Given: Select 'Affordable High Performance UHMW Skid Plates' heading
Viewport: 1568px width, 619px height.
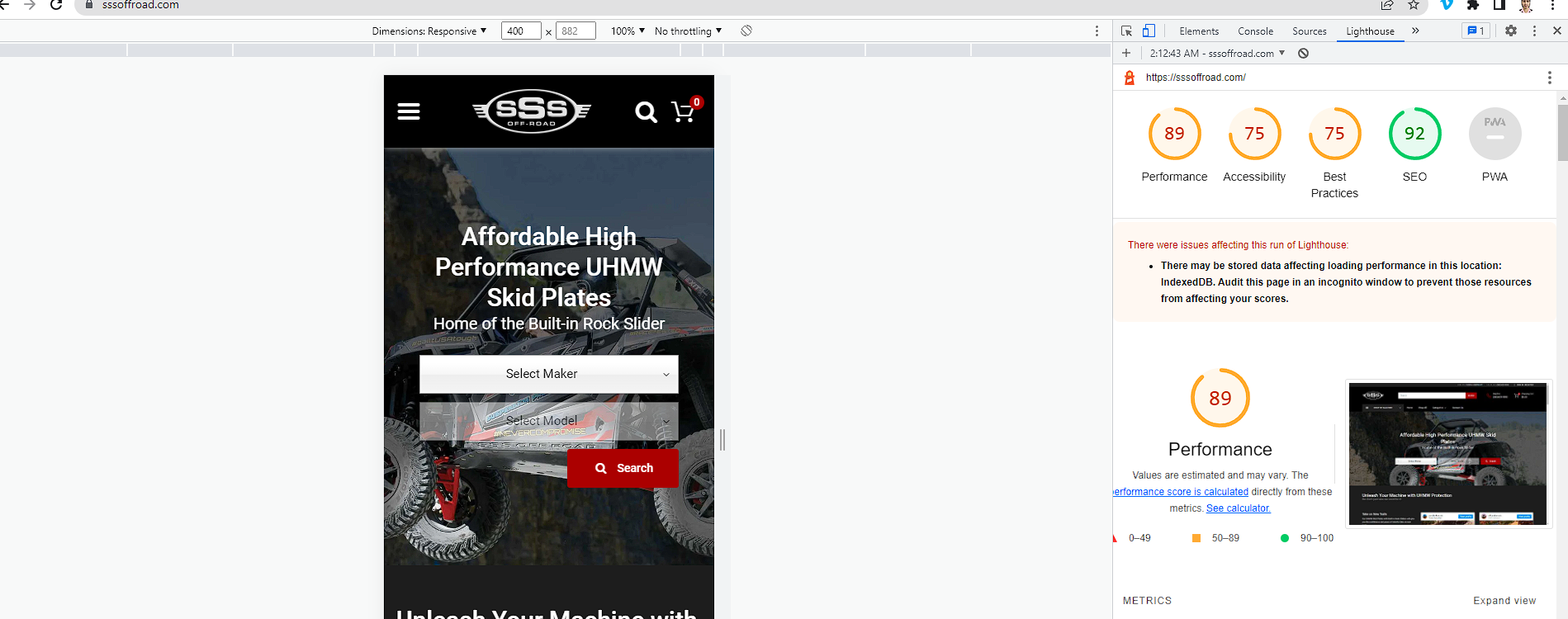Looking at the screenshot, I should click(x=549, y=267).
